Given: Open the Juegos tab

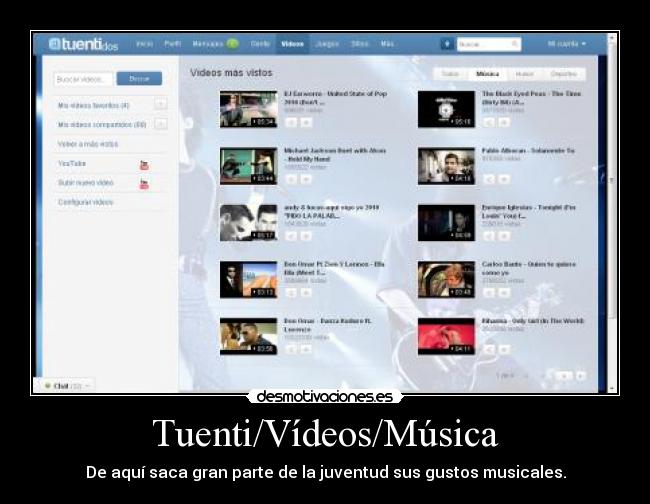Looking at the screenshot, I should tap(327, 44).
